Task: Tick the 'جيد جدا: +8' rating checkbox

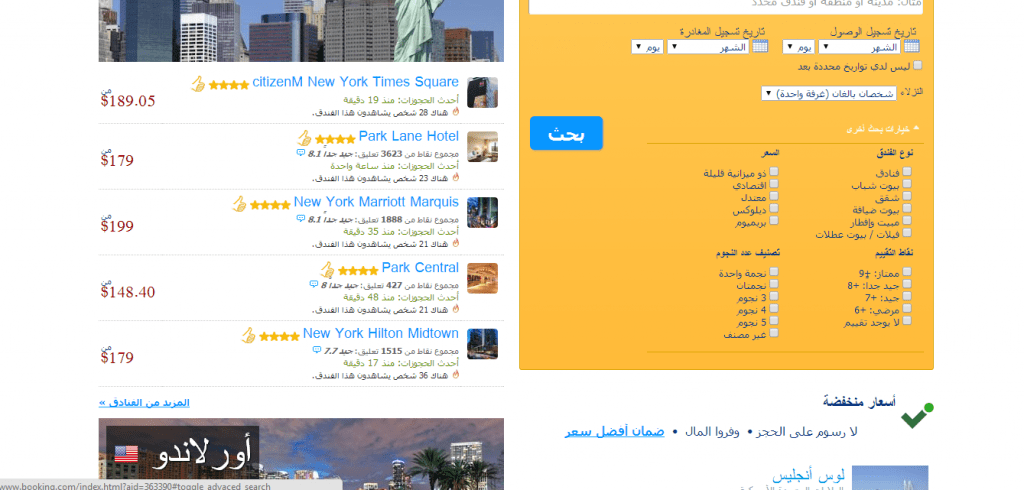Action: click(906, 284)
